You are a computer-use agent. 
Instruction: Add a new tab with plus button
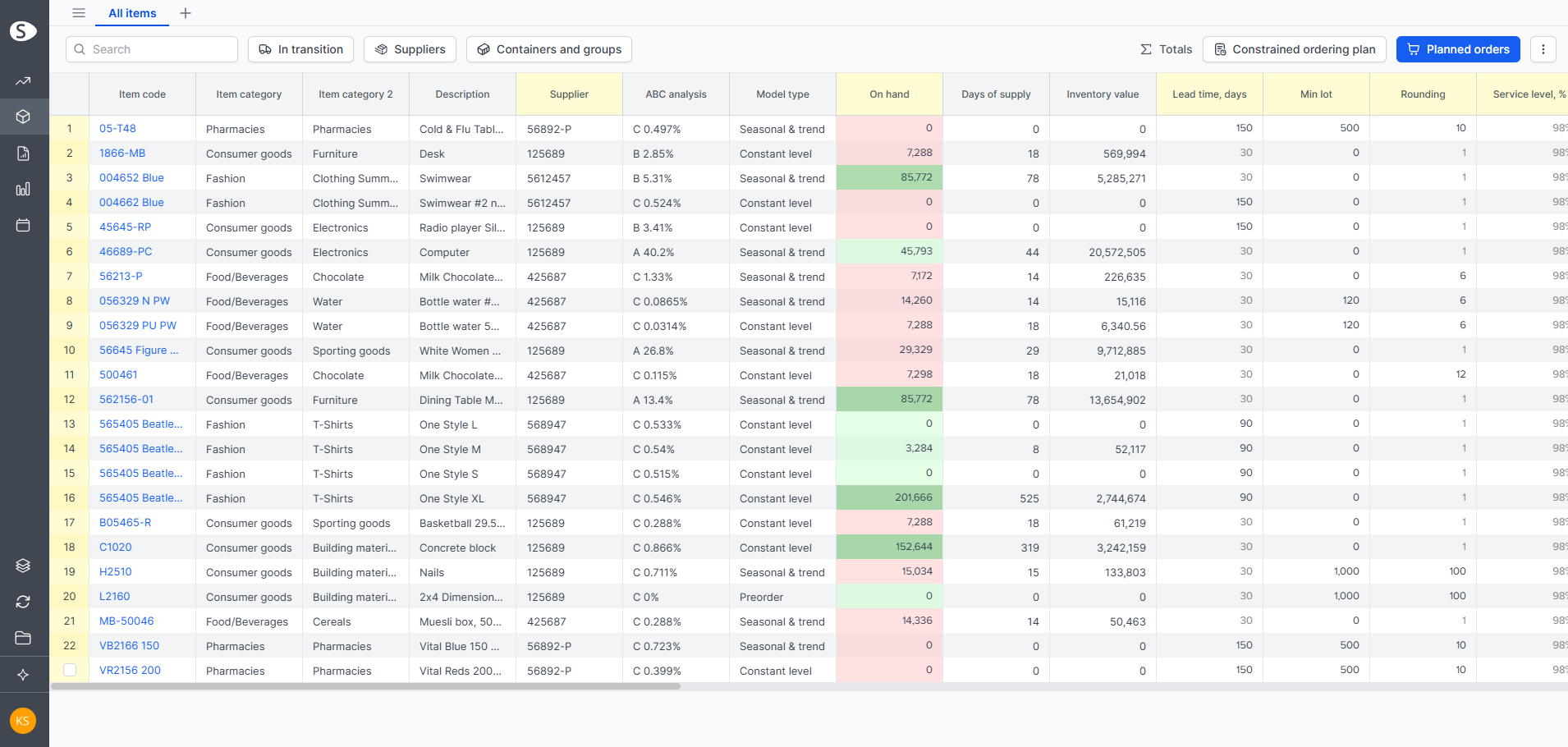tap(186, 13)
